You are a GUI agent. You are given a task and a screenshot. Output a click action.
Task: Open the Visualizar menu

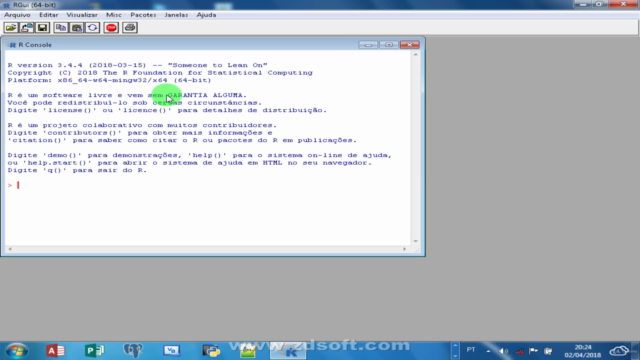(x=82, y=15)
